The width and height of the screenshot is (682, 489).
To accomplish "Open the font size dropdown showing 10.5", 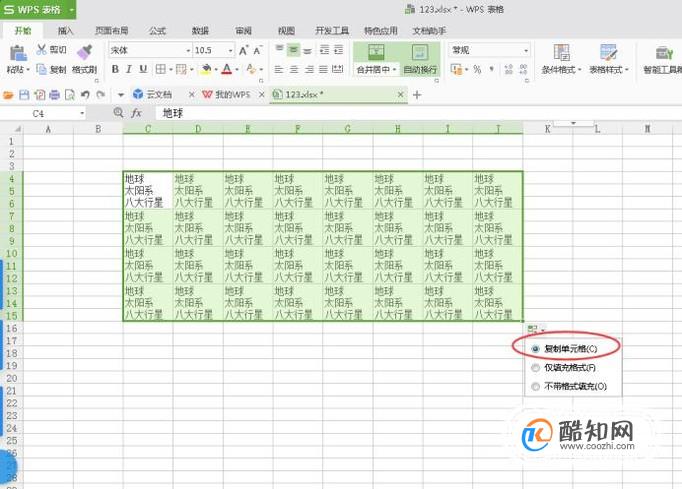I will (x=231, y=51).
